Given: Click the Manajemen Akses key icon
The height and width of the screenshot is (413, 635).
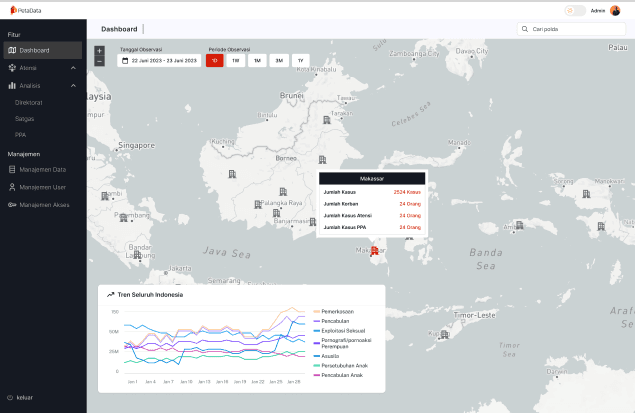Looking at the screenshot, I should click(x=12, y=204).
